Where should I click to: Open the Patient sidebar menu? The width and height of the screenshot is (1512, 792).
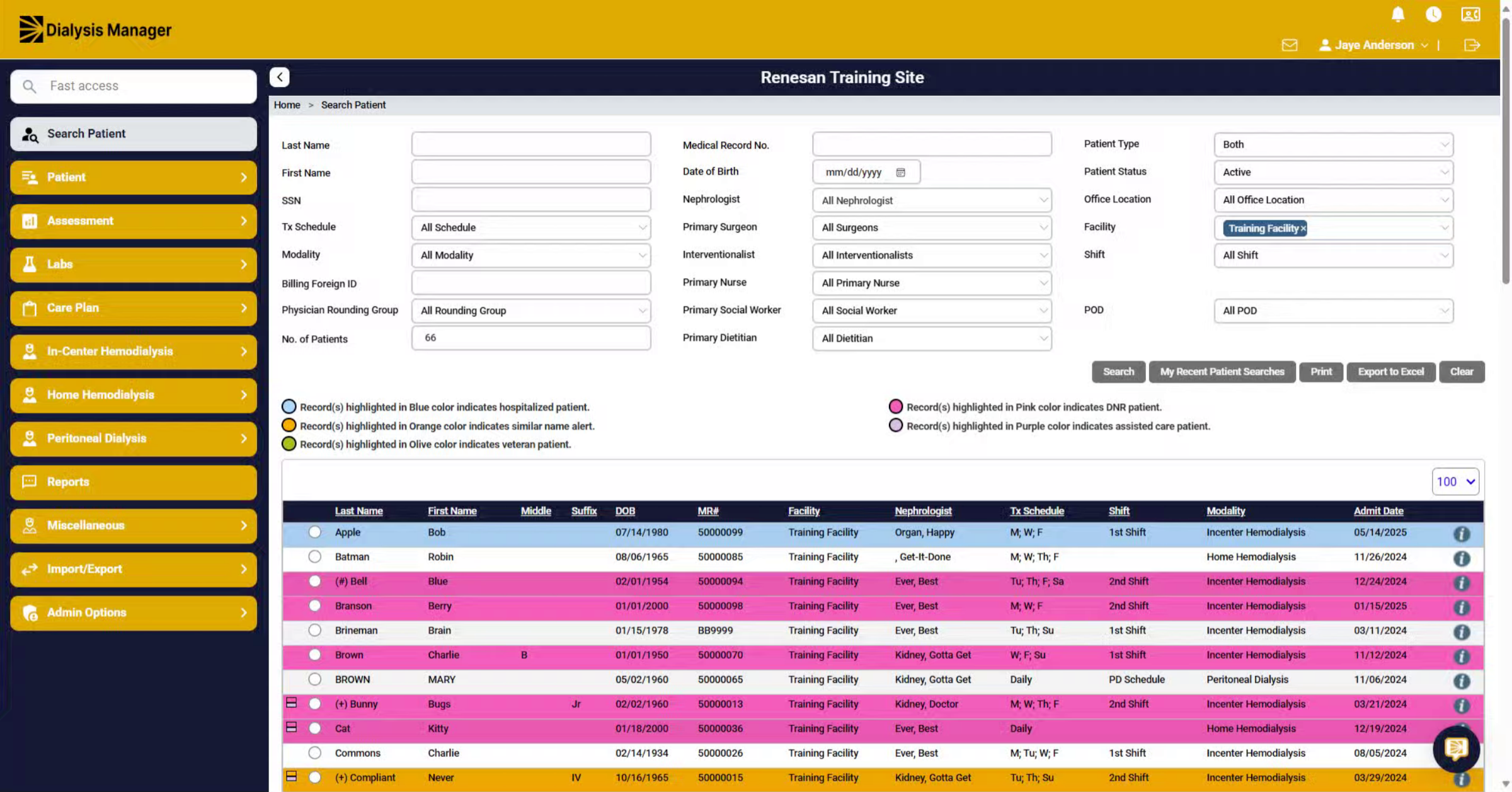[x=134, y=177]
